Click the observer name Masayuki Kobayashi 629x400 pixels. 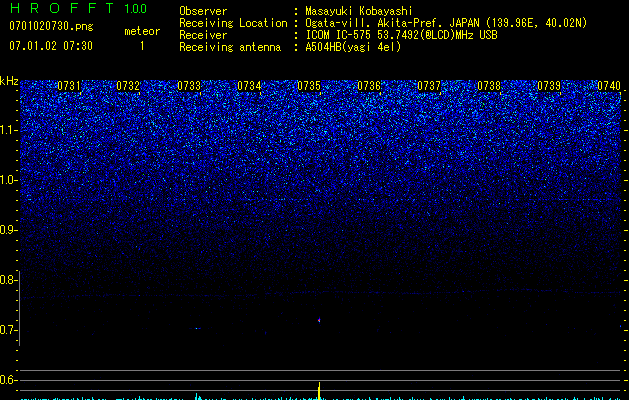tap(359, 11)
